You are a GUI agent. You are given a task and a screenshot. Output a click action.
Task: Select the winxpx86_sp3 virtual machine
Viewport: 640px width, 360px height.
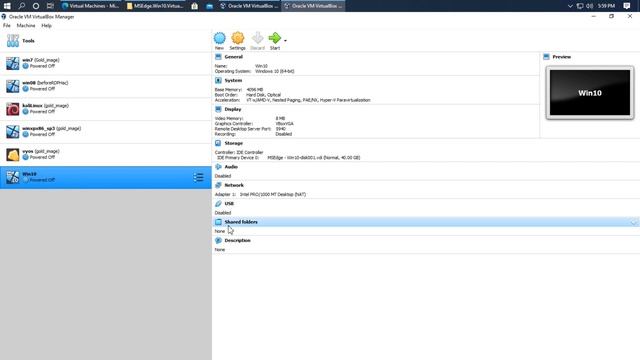[106, 132]
